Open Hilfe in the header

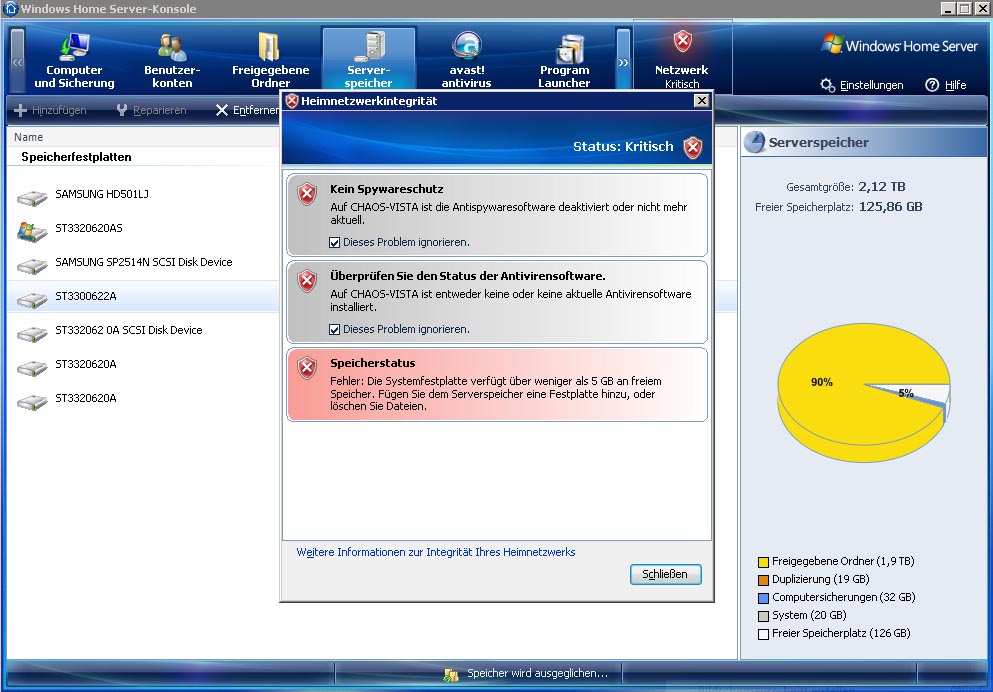[946, 85]
